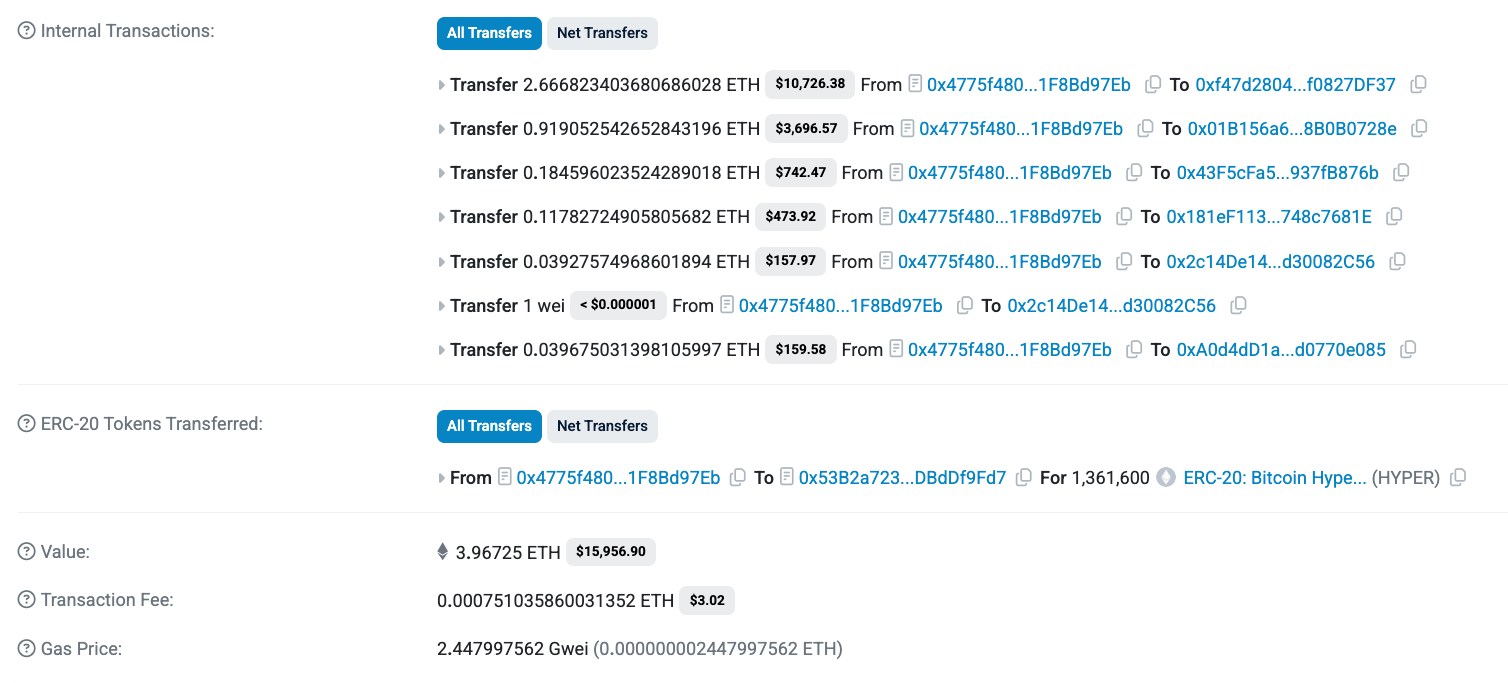
Task: Switch to Net Transfers for ERC-20 tokens
Action: pyautogui.click(x=602, y=426)
